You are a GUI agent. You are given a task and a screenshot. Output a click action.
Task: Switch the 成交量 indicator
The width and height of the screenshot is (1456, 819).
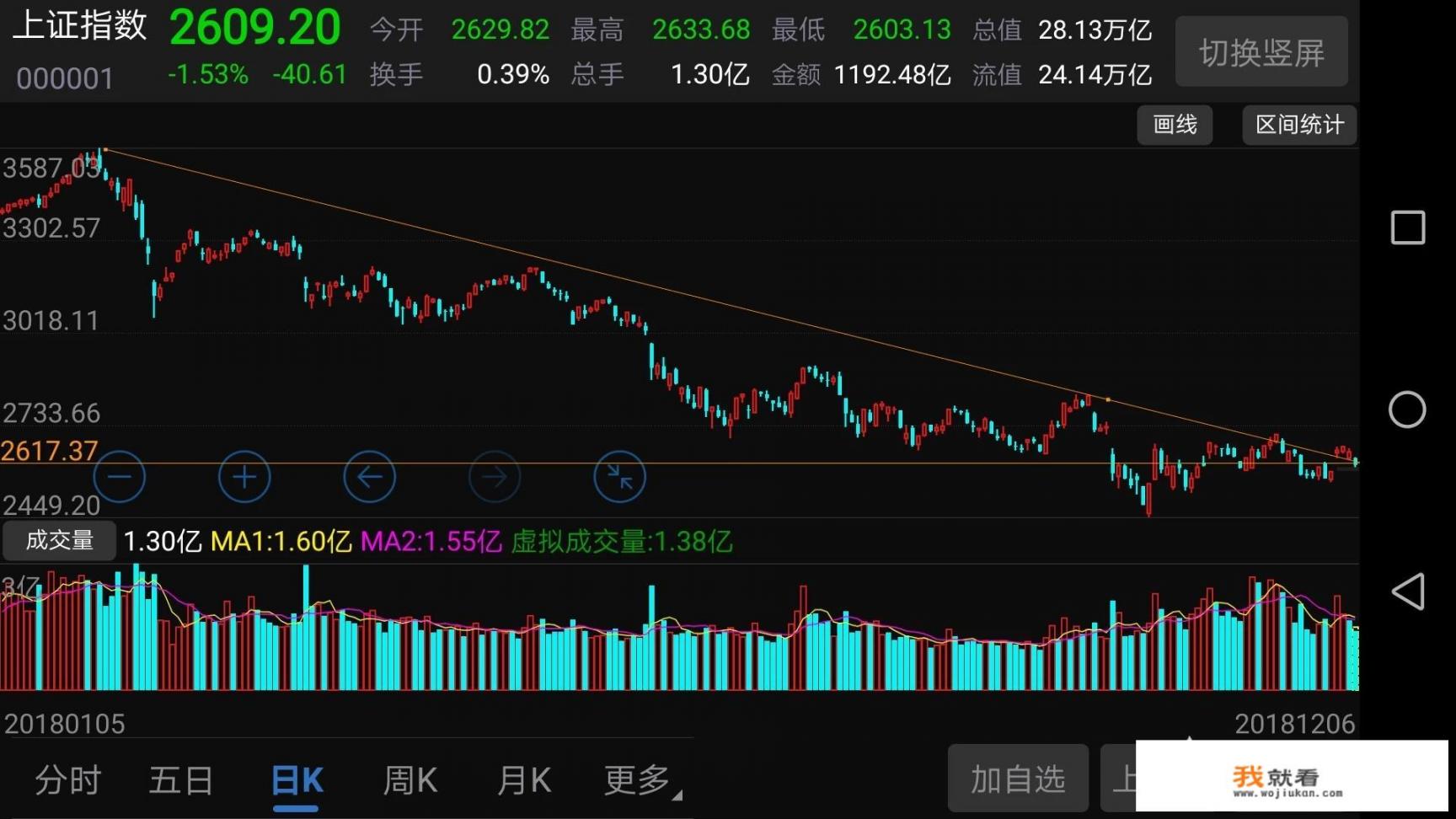[x=59, y=540]
